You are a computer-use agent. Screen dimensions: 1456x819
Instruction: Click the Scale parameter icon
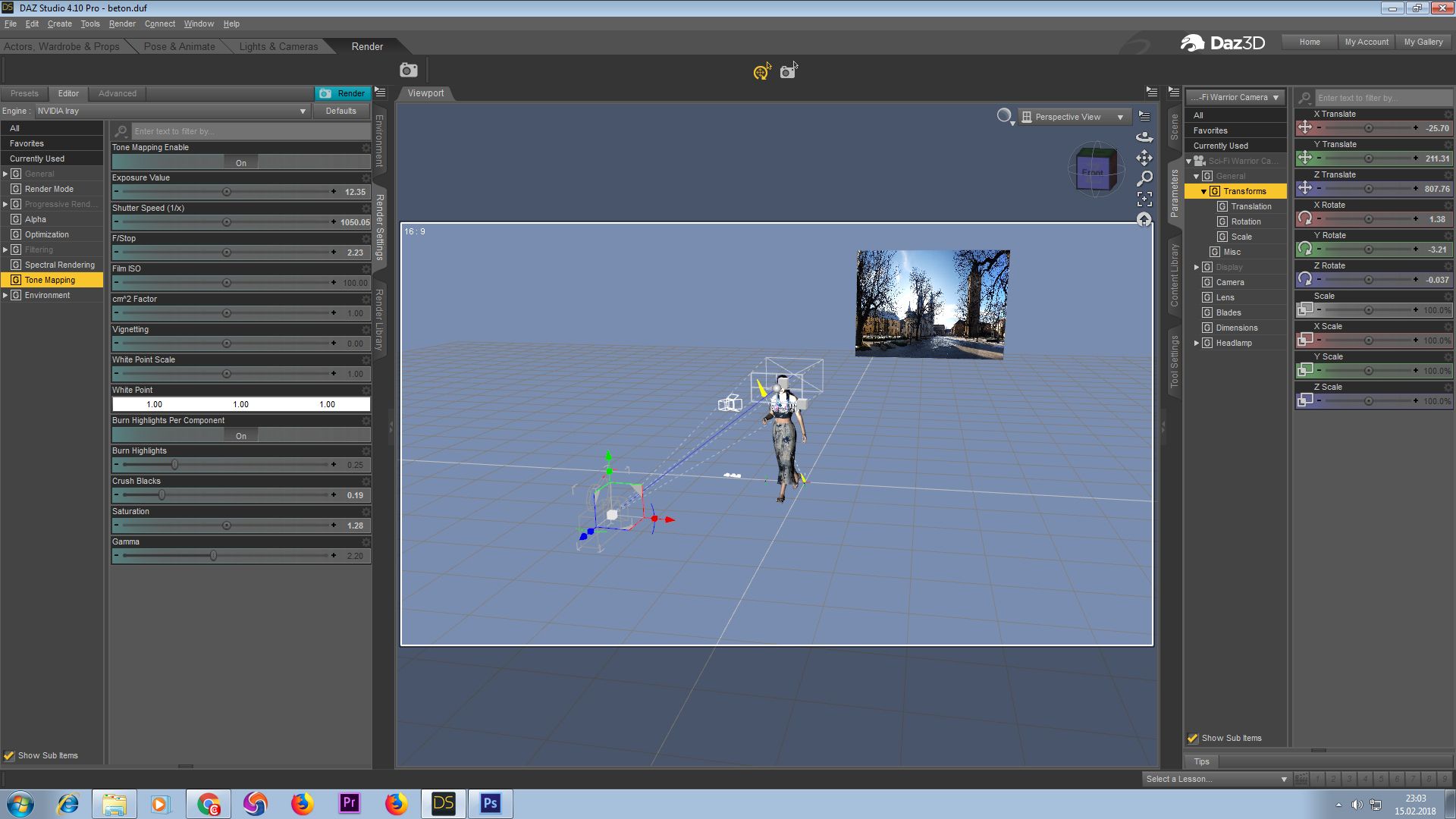(1305, 309)
